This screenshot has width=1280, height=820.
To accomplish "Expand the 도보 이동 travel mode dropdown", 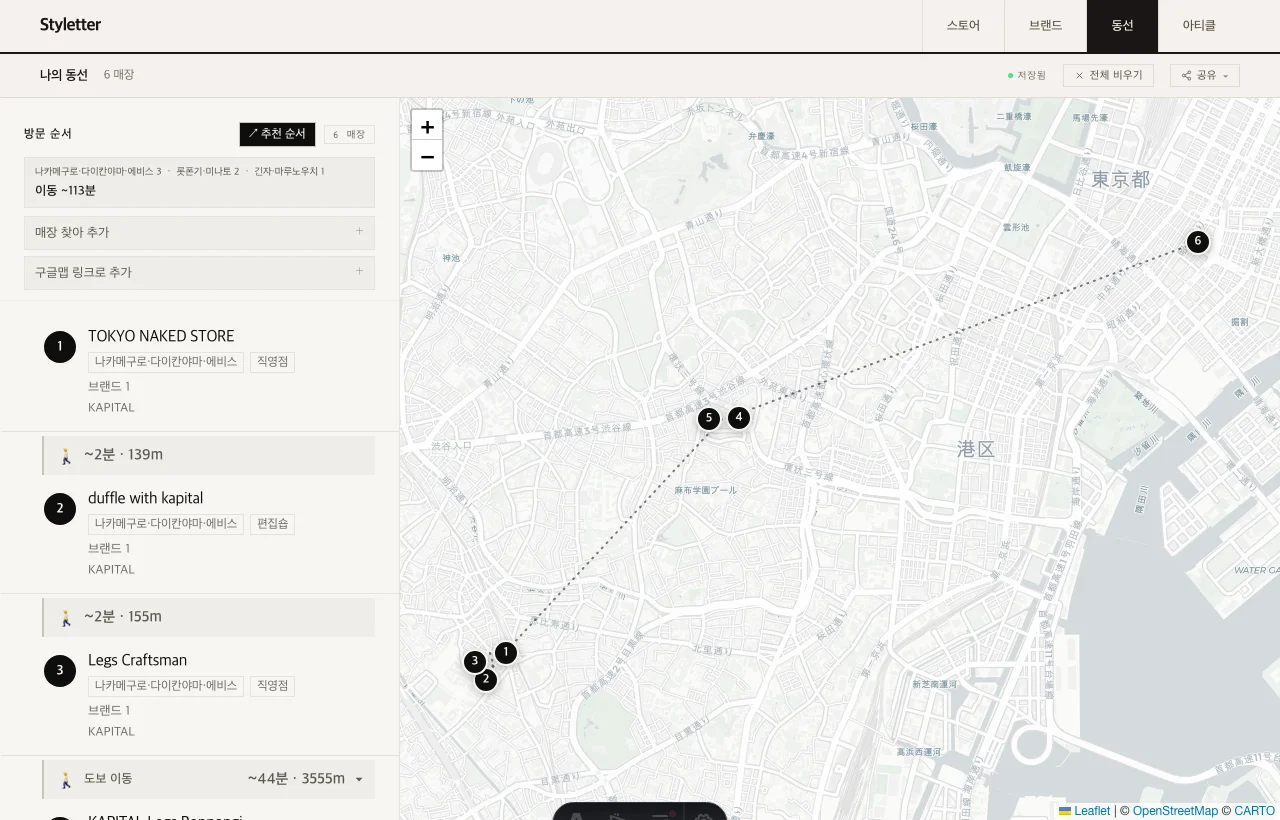I will pos(359,779).
